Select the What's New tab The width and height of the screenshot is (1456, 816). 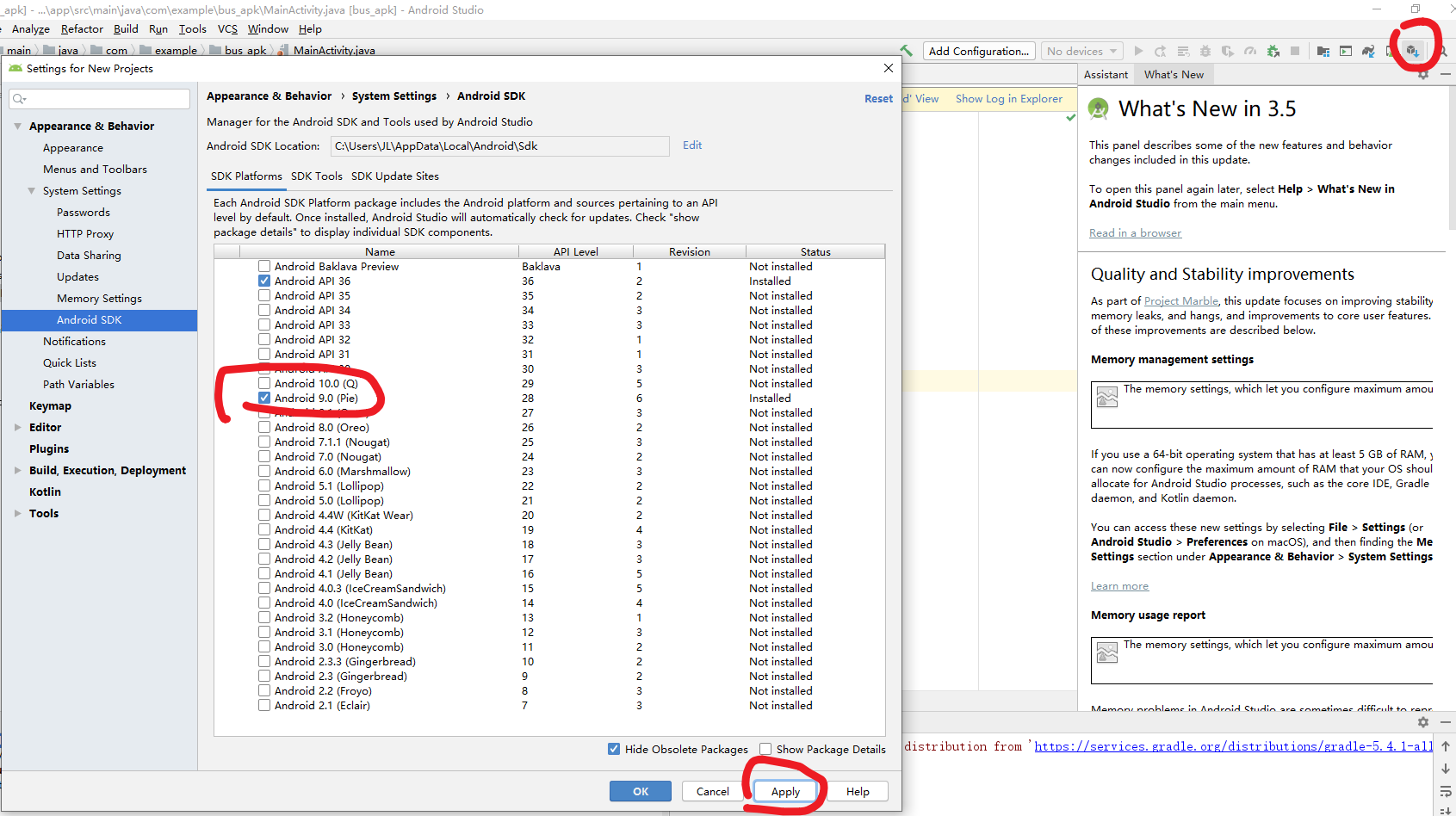pyautogui.click(x=1174, y=75)
